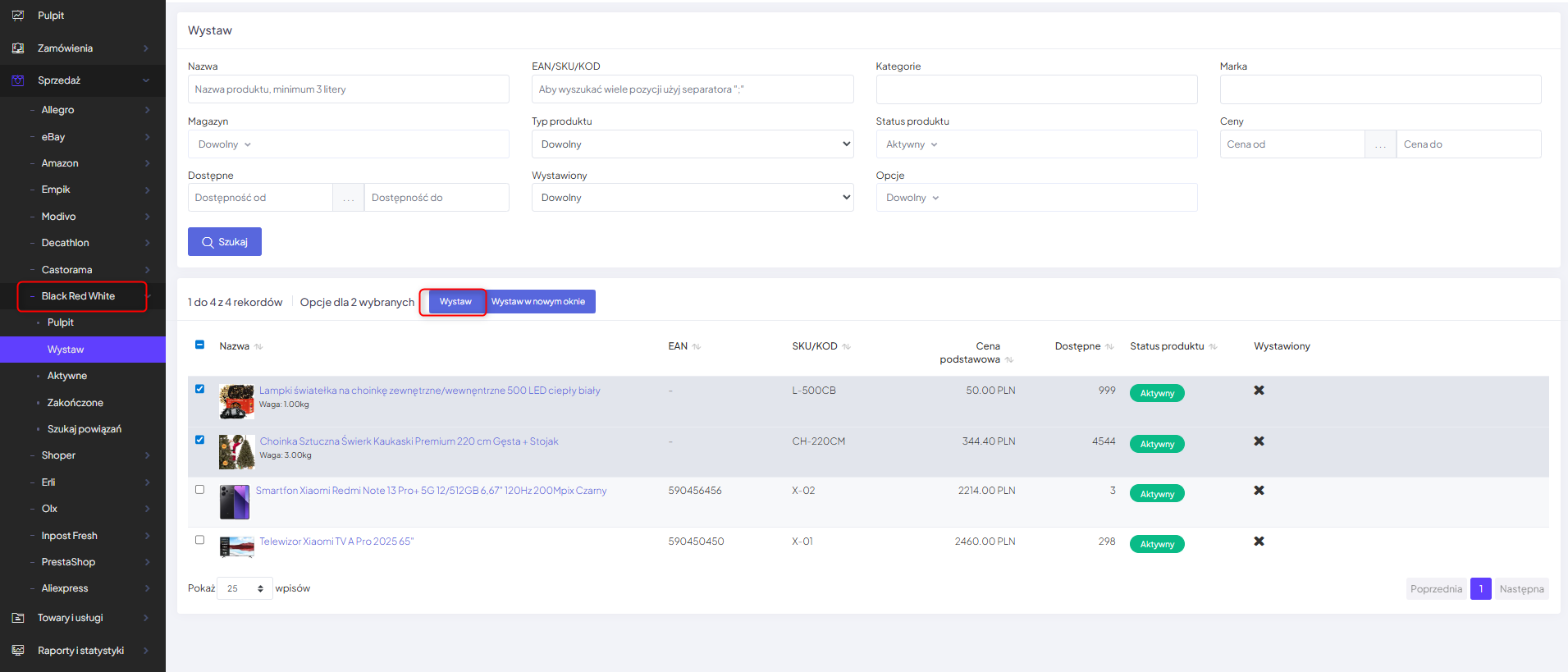
Task: Click the Nazwa product name input field
Action: (348, 89)
